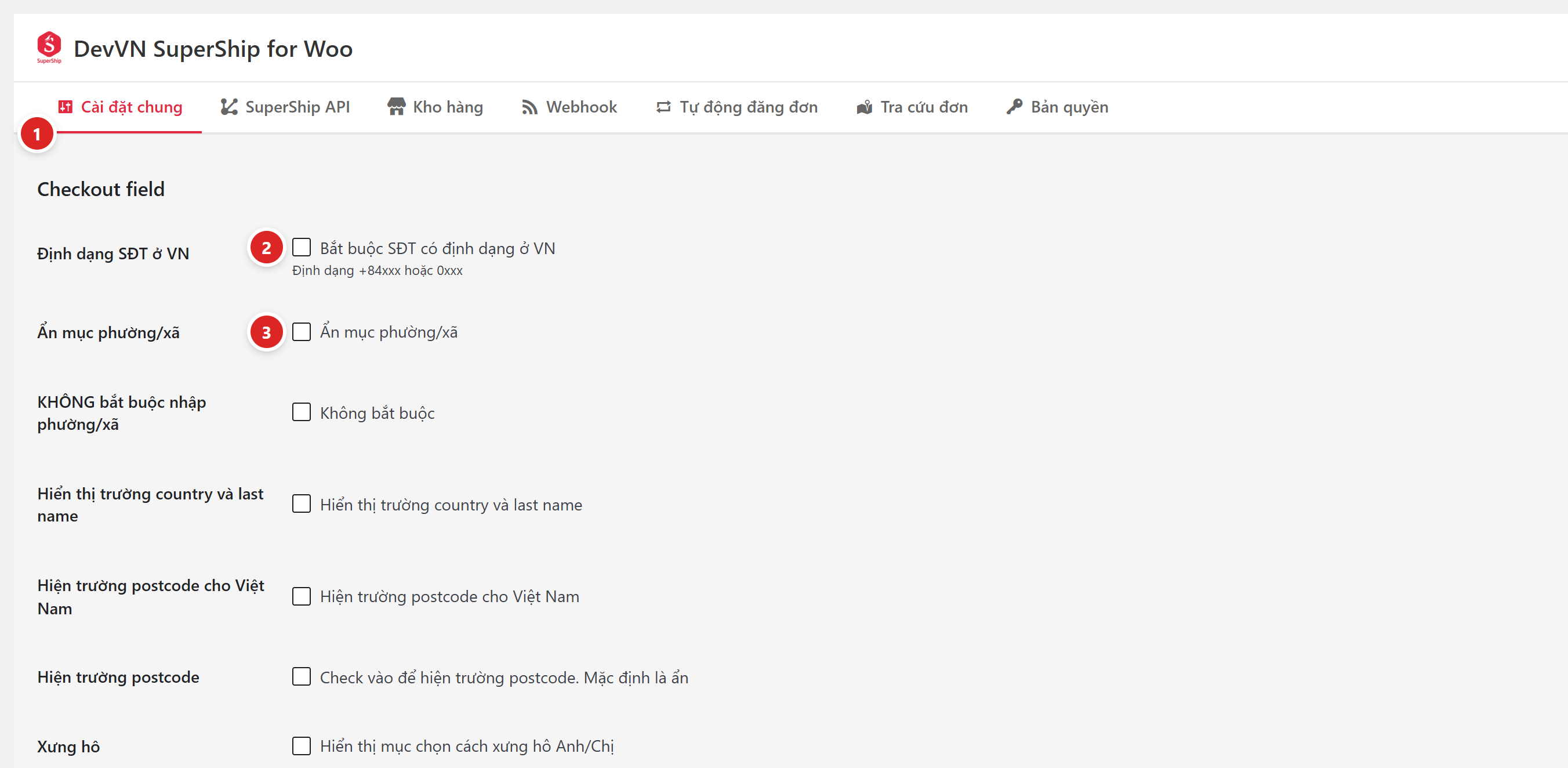Screen dimensions: 1568x768
Task: Enable Hiển thị trường country và last name
Action: click(302, 504)
